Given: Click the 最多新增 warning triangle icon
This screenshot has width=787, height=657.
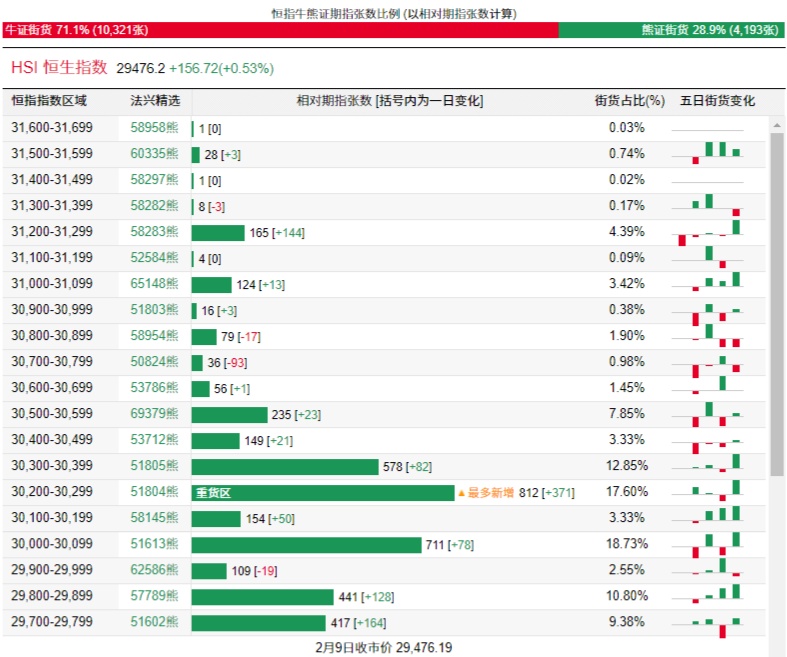Looking at the screenshot, I should [x=461, y=493].
